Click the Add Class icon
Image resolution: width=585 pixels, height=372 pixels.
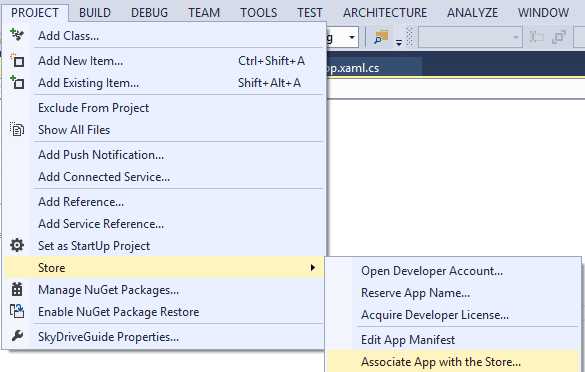[17, 35]
